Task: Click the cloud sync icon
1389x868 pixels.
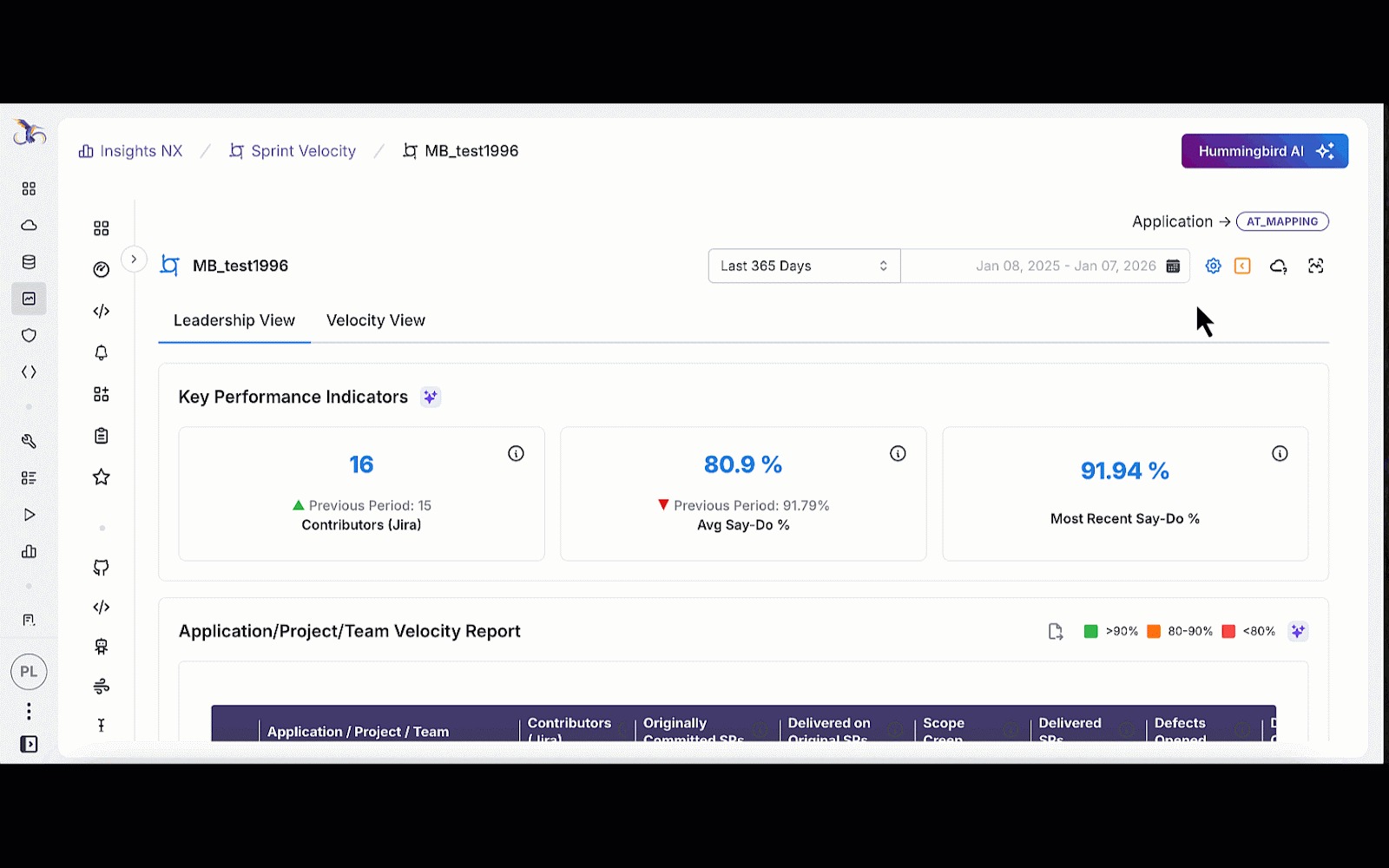Action: 1278,266
